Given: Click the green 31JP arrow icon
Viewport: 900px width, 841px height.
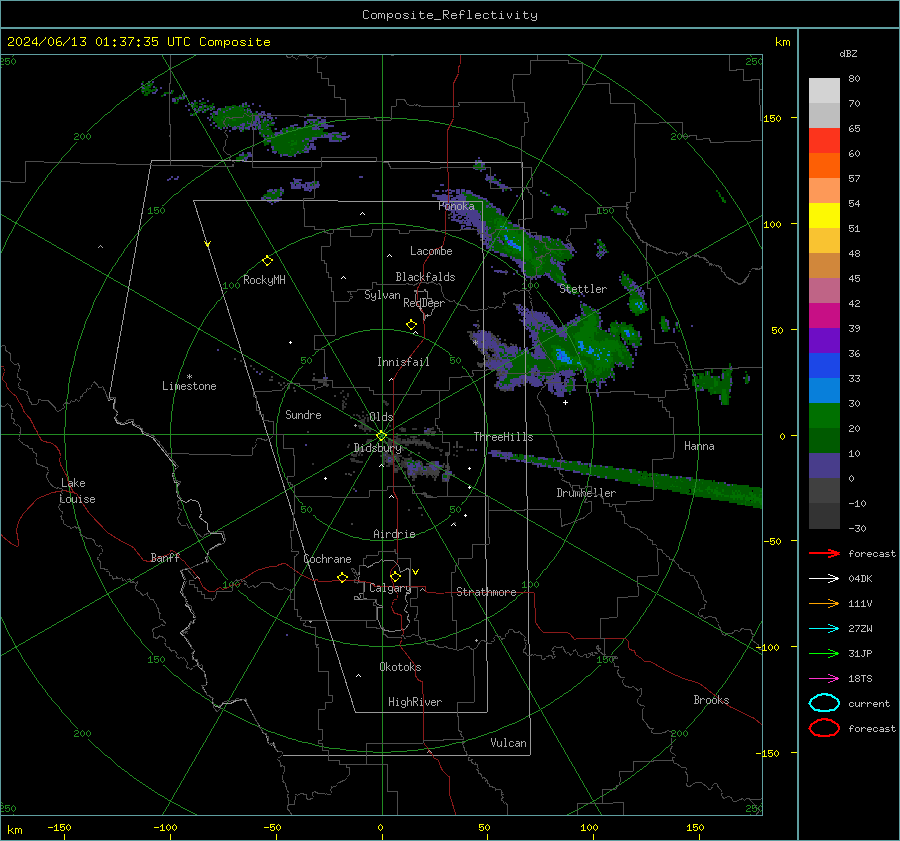Looking at the screenshot, I should pyautogui.click(x=824, y=653).
